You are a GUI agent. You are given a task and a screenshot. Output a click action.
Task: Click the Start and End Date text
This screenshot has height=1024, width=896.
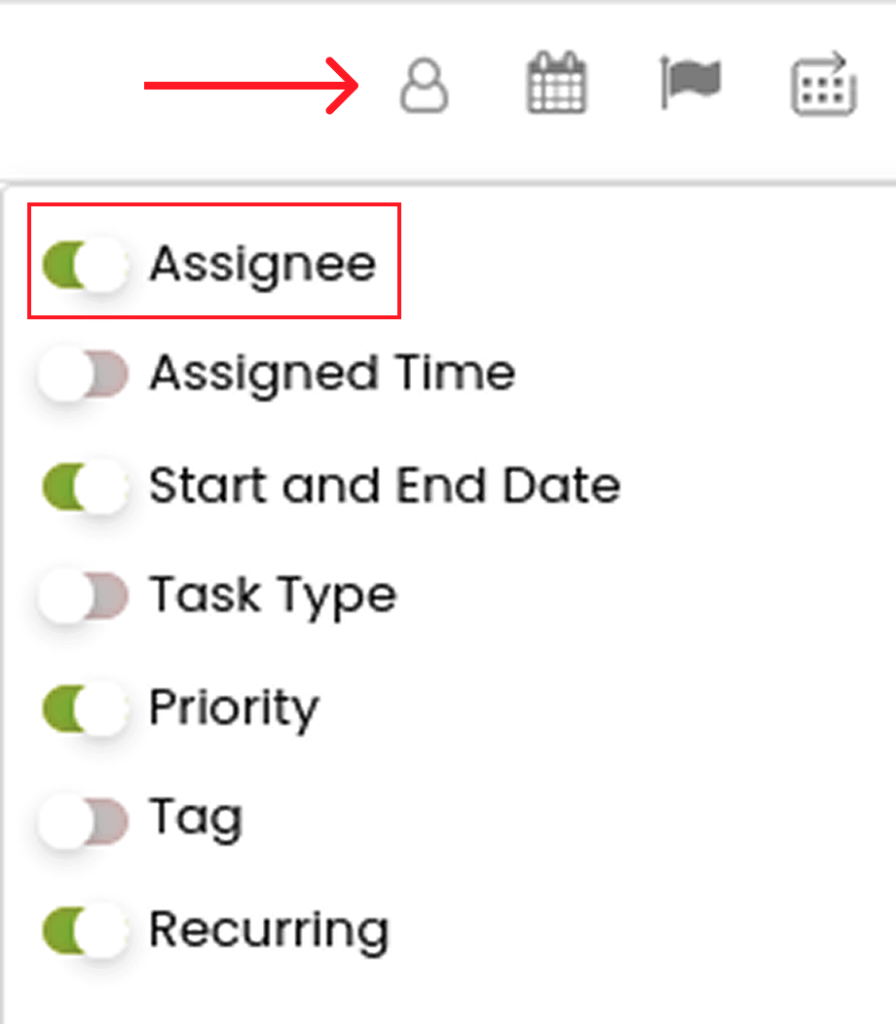point(384,486)
